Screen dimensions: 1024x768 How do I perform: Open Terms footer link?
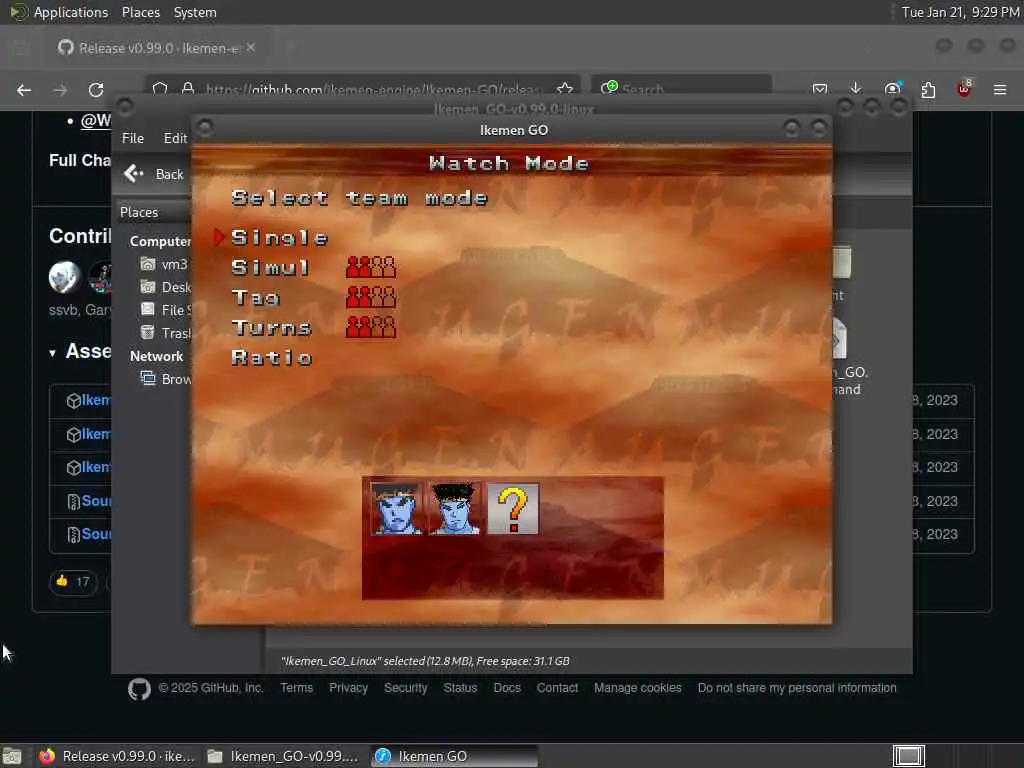pos(296,688)
